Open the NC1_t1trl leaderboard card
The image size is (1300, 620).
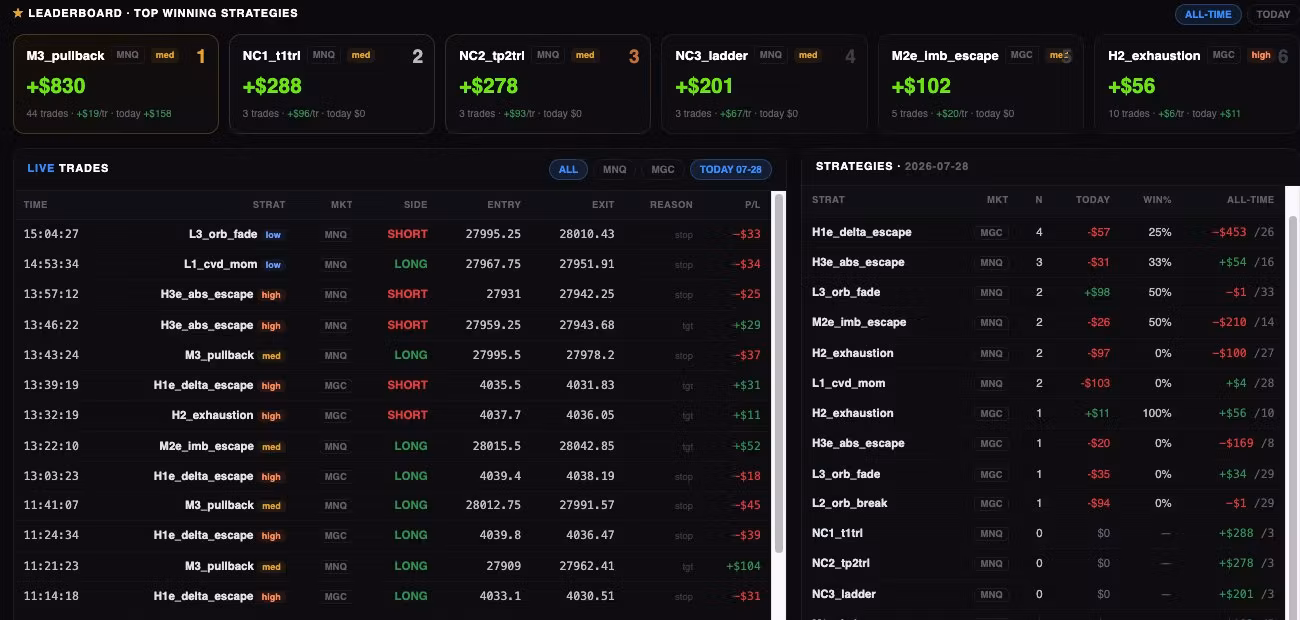(x=332, y=84)
